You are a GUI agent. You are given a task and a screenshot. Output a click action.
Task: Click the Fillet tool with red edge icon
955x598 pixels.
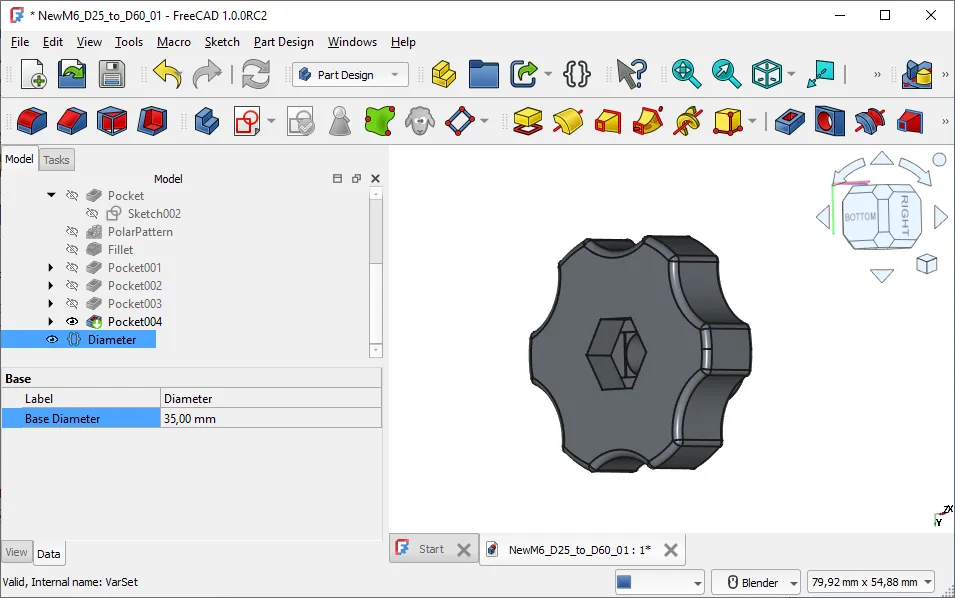tap(32, 121)
